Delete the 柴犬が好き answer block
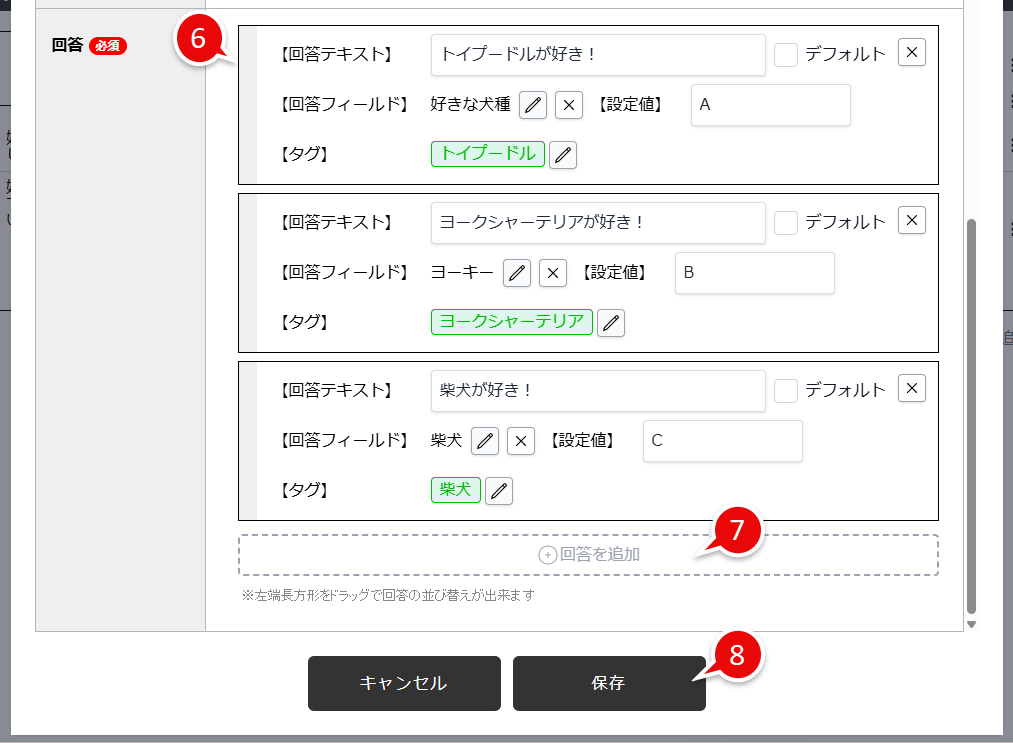Viewport: 1013px width, 743px height. [910, 388]
